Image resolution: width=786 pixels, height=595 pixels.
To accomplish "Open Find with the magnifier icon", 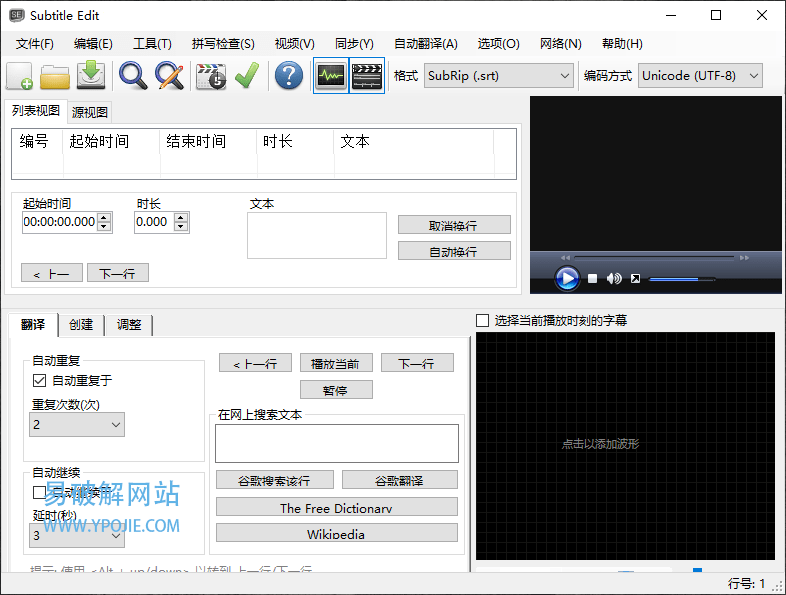I will [x=133, y=76].
